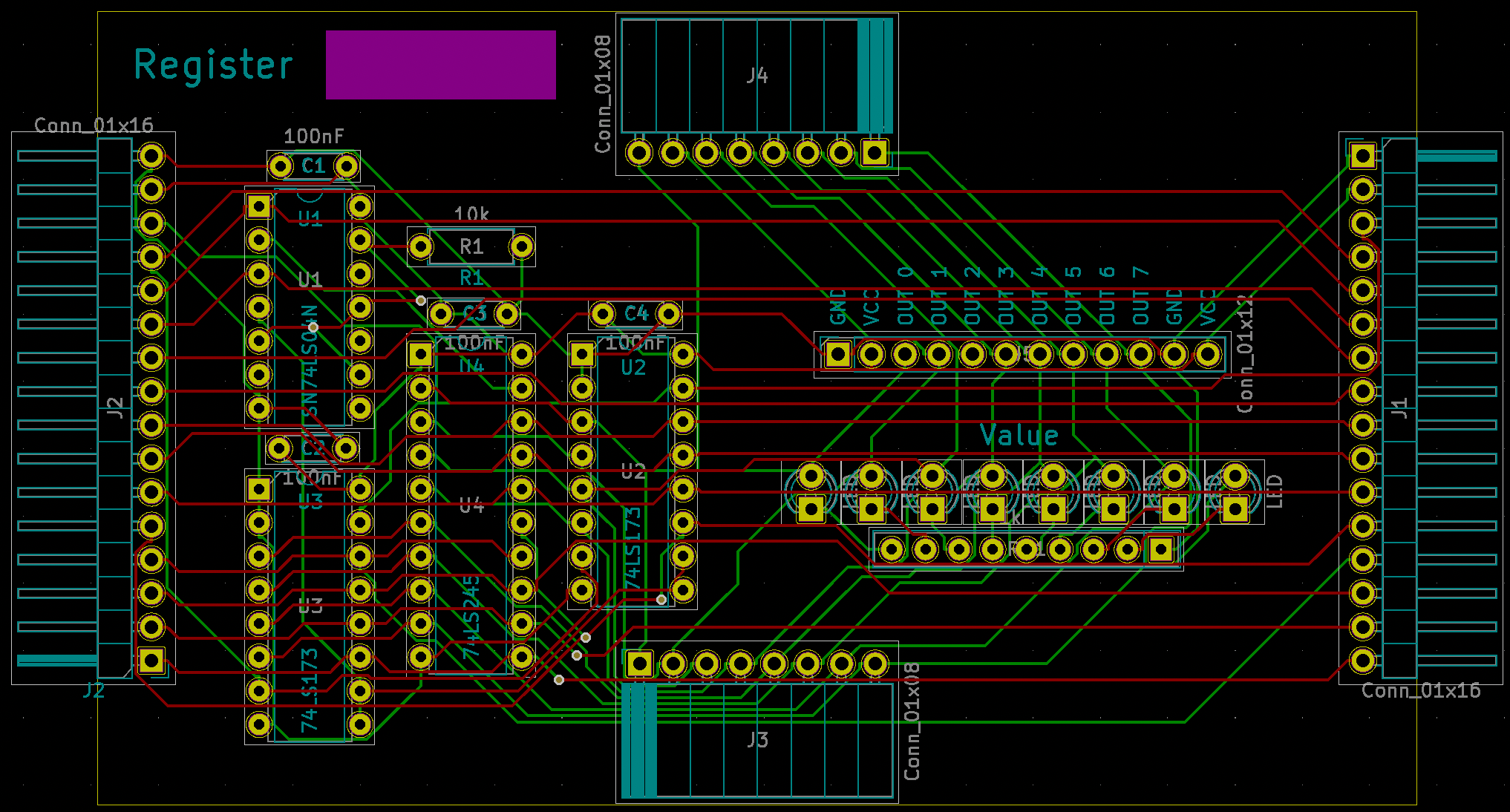Viewport: 1510px width, 812px height.
Task: Select the square pin 1 pad of U3
Action: [259, 489]
